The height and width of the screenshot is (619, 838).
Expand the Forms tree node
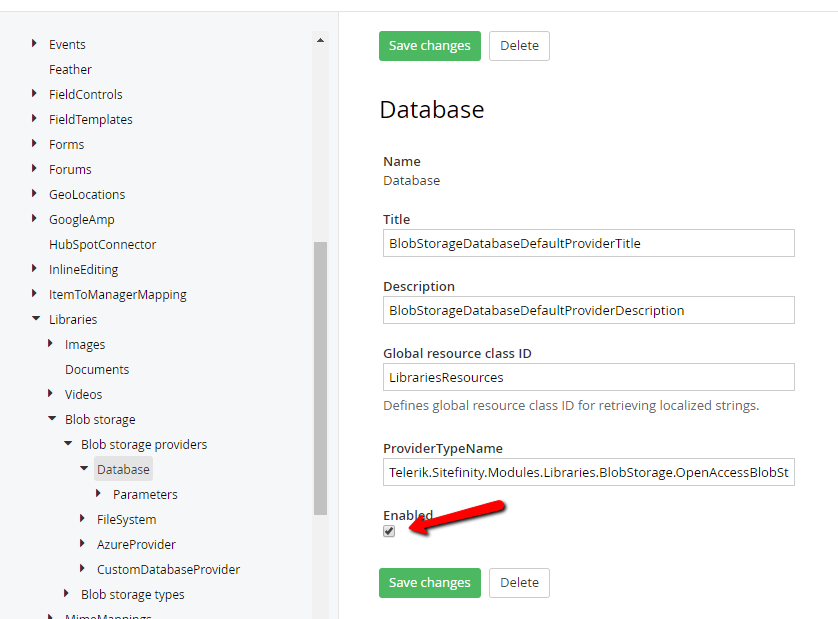[35, 144]
